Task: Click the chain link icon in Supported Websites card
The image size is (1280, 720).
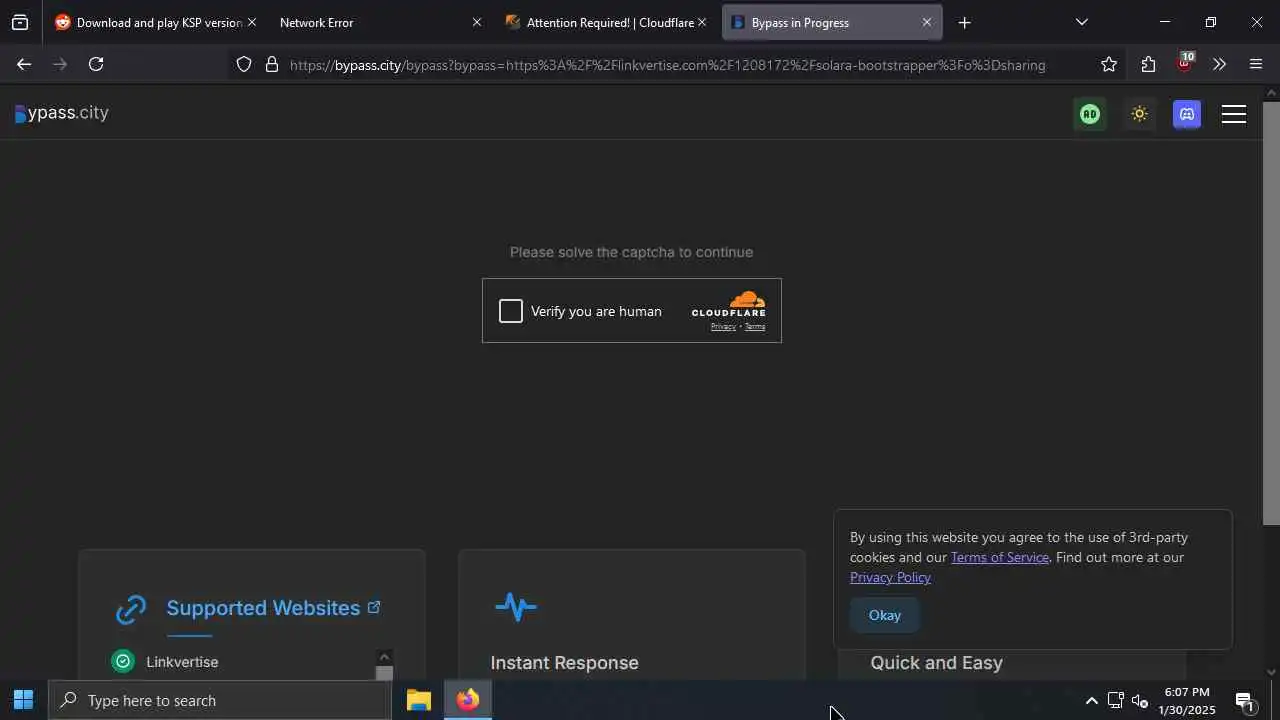Action: [131, 609]
